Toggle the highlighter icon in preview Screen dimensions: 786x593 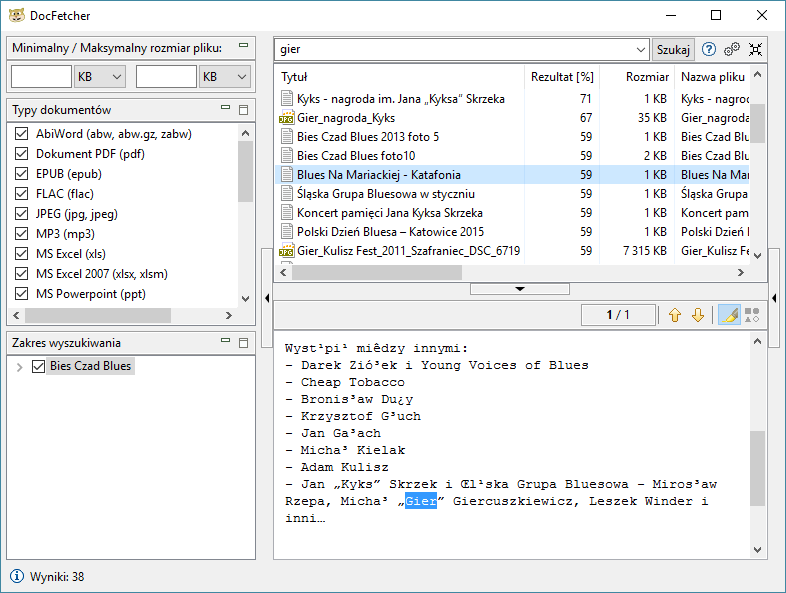729,315
